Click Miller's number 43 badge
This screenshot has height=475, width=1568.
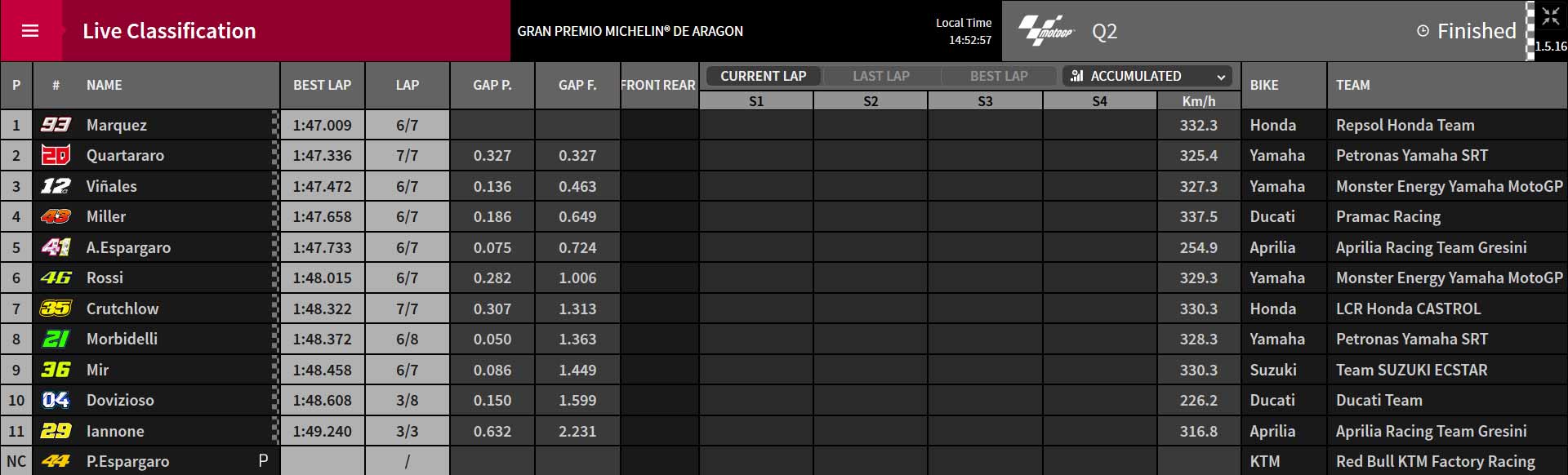(56, 216)
